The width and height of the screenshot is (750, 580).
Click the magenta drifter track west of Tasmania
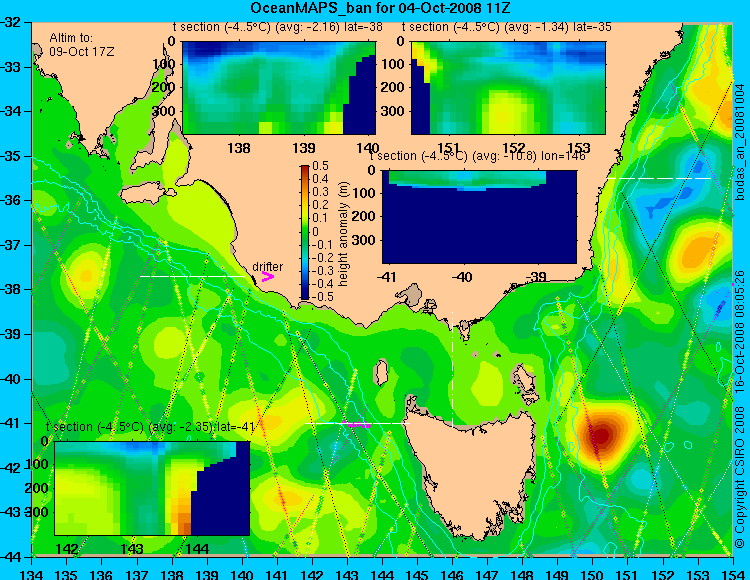(356, 425)
